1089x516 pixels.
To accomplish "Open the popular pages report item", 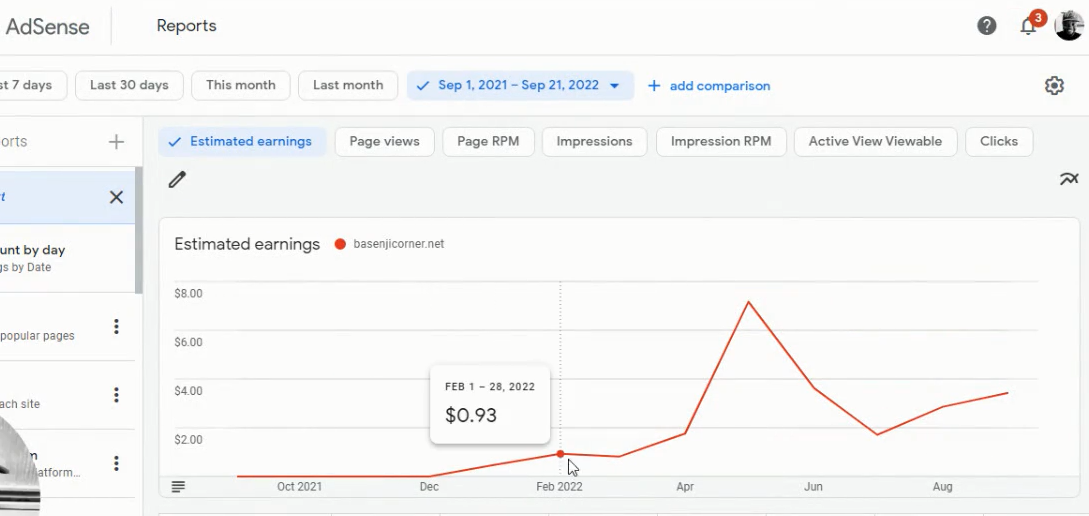I will [x=67, y=326].
